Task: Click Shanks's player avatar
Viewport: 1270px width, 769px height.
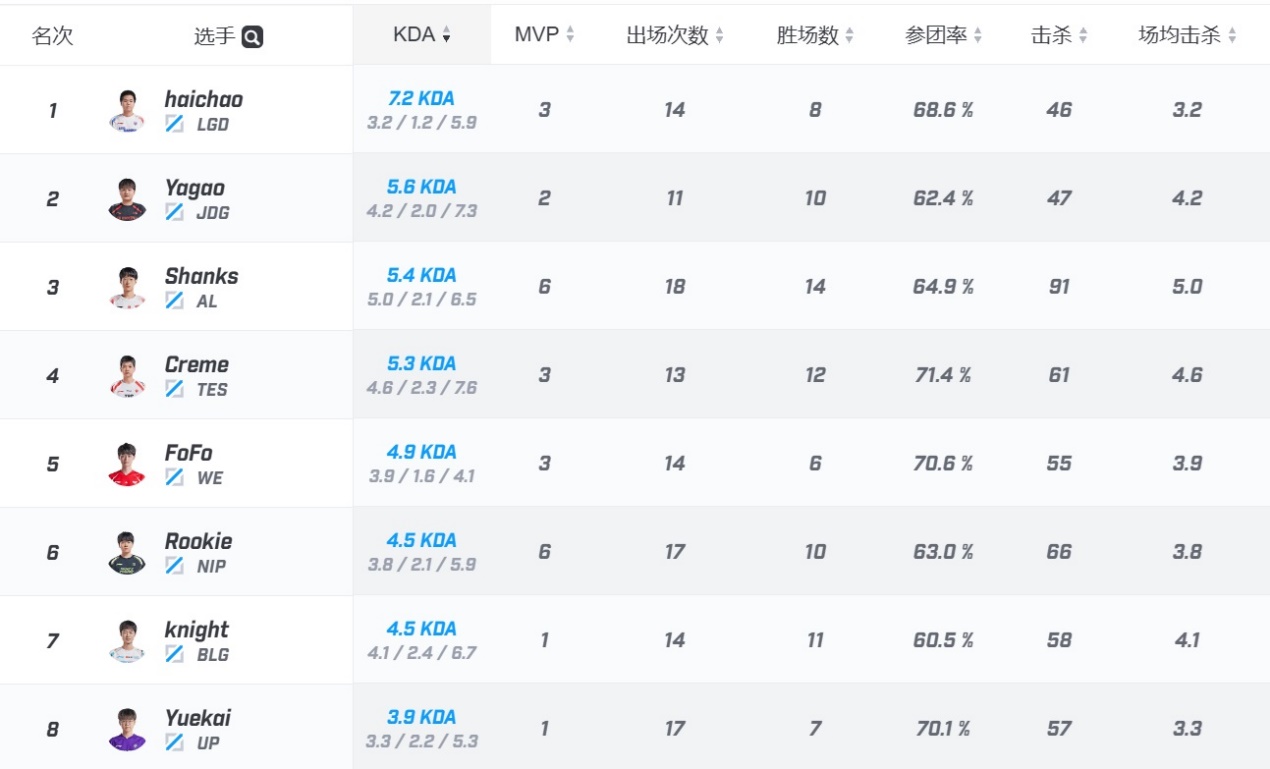Action: click(x=127, y=288)
